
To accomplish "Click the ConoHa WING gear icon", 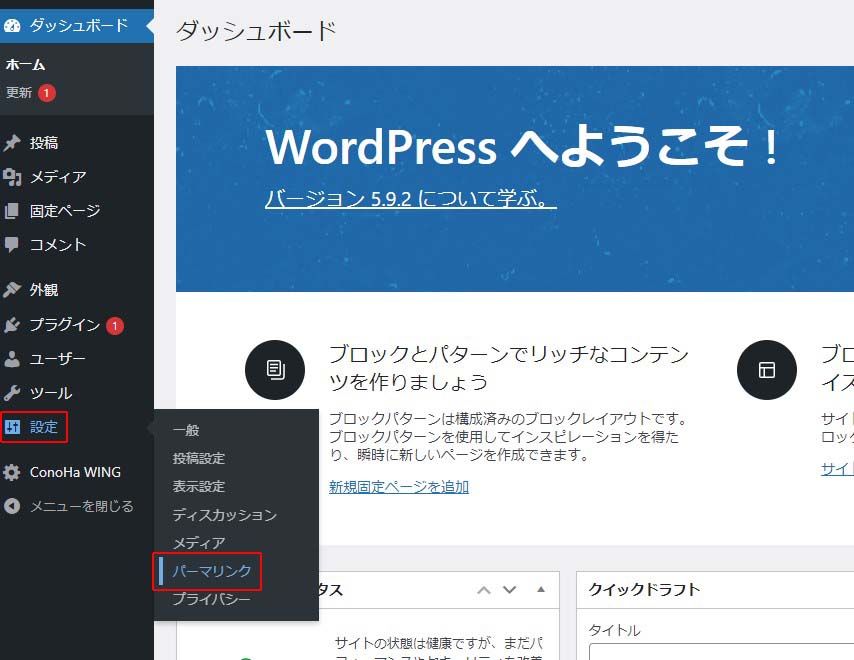I will click(x=12, y=472).
